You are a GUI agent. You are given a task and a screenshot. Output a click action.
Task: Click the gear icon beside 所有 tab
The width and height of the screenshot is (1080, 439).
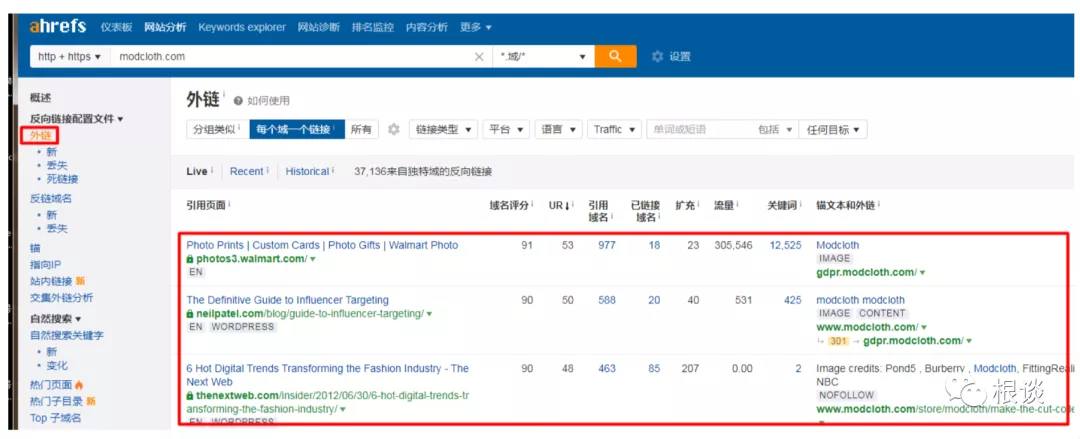[394, 129]
